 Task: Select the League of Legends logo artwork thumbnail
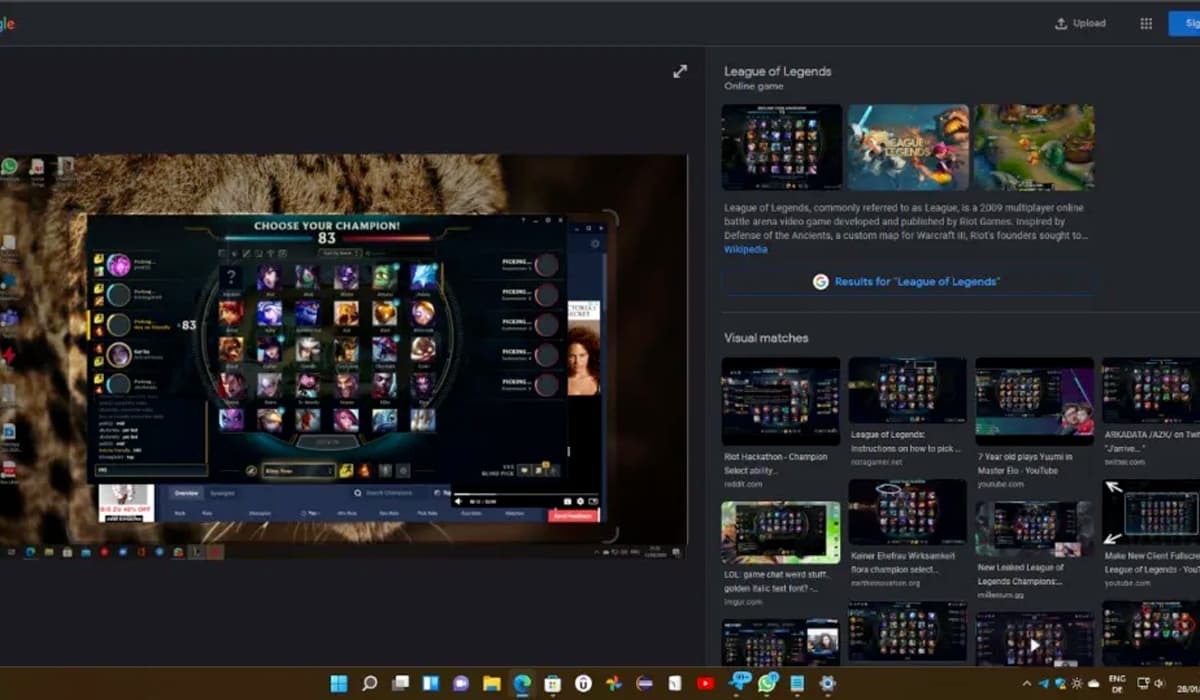pyautogui.click(x=908, y=147)
